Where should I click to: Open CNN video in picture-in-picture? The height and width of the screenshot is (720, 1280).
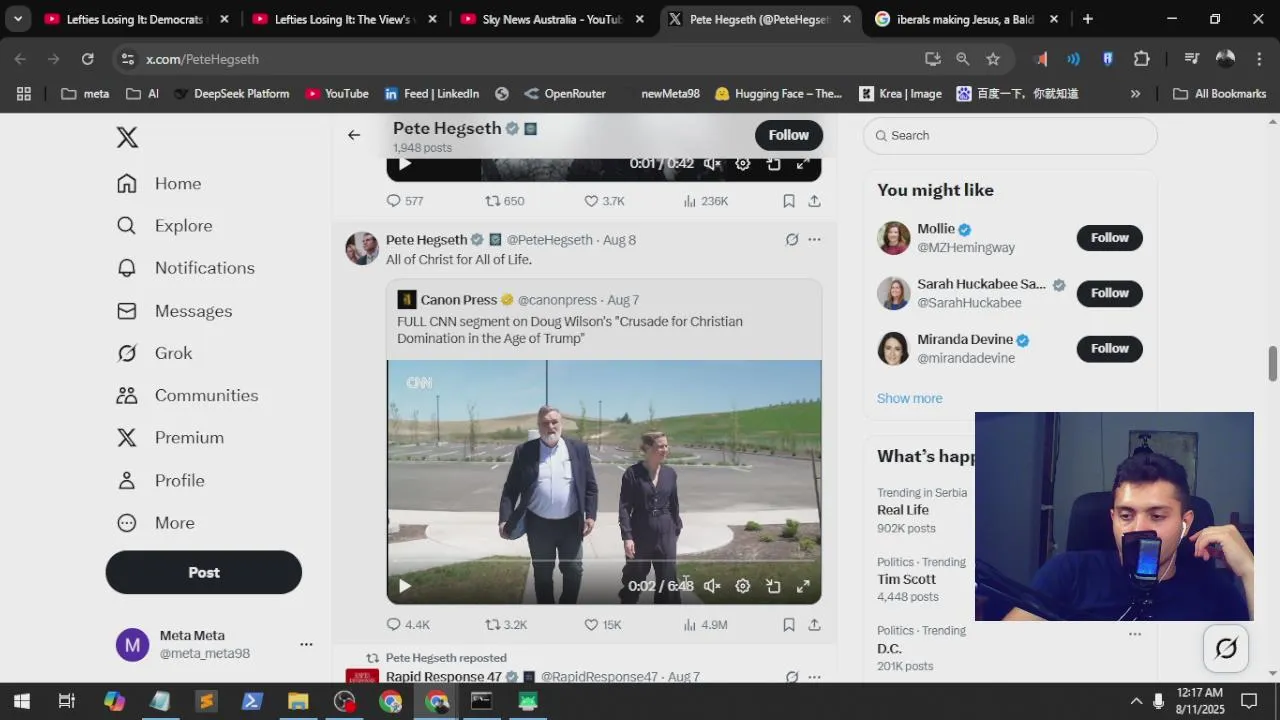[773, 586]
